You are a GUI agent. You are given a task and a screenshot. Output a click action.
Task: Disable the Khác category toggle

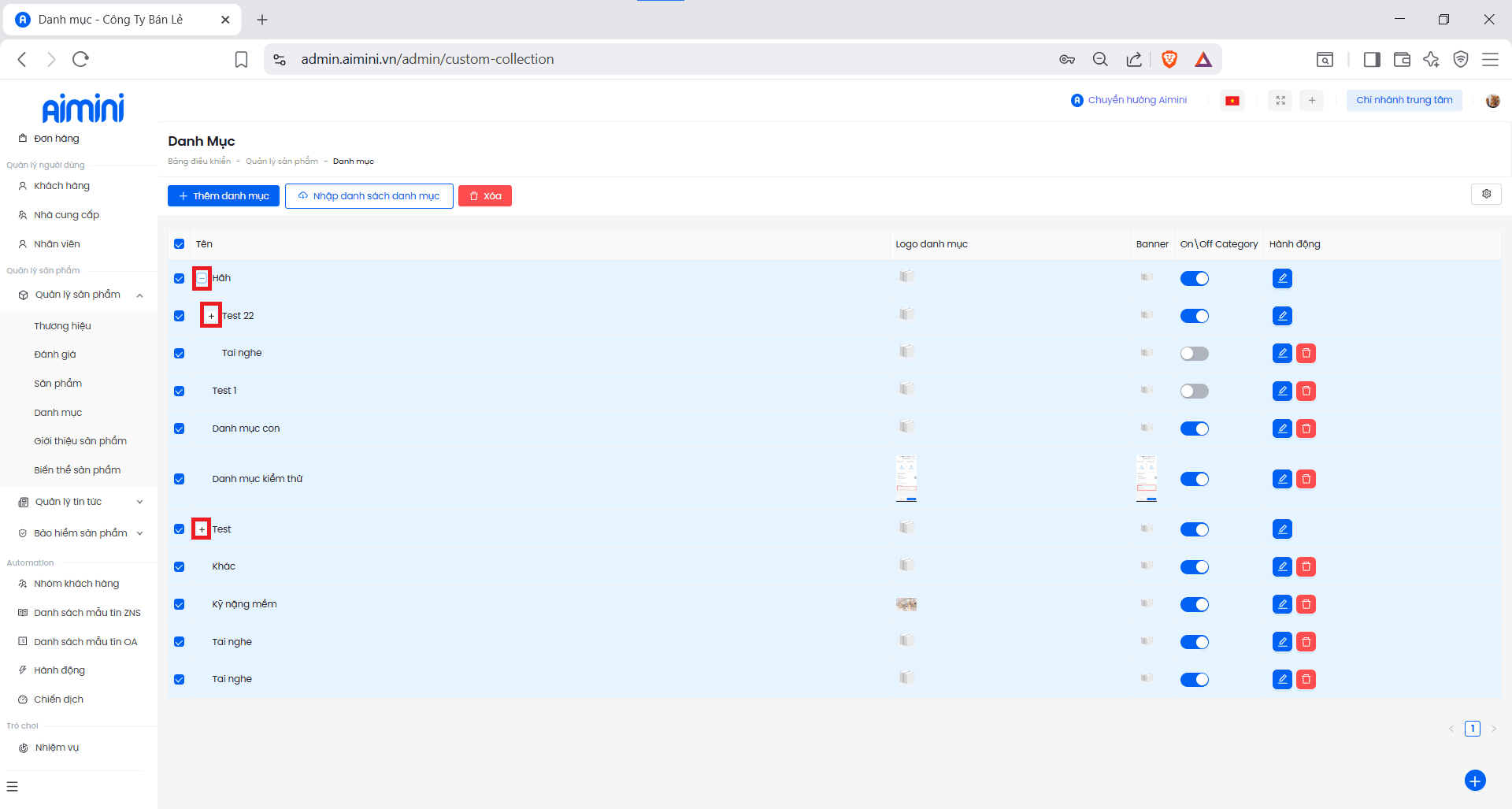[1194, 567]
